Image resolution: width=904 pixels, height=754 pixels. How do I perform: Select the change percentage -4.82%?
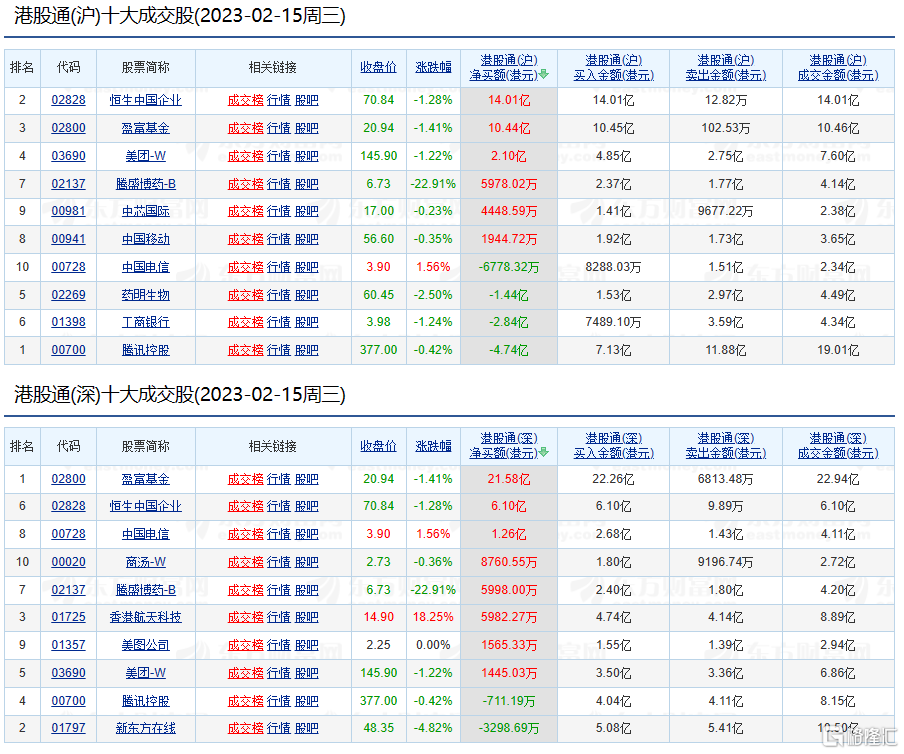(433, 728)
